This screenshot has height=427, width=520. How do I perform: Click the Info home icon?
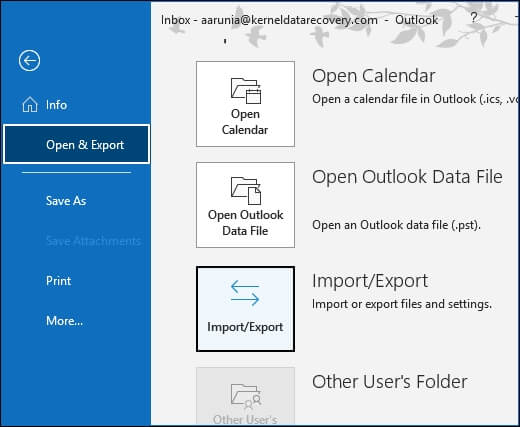click(x=30, y=104)
